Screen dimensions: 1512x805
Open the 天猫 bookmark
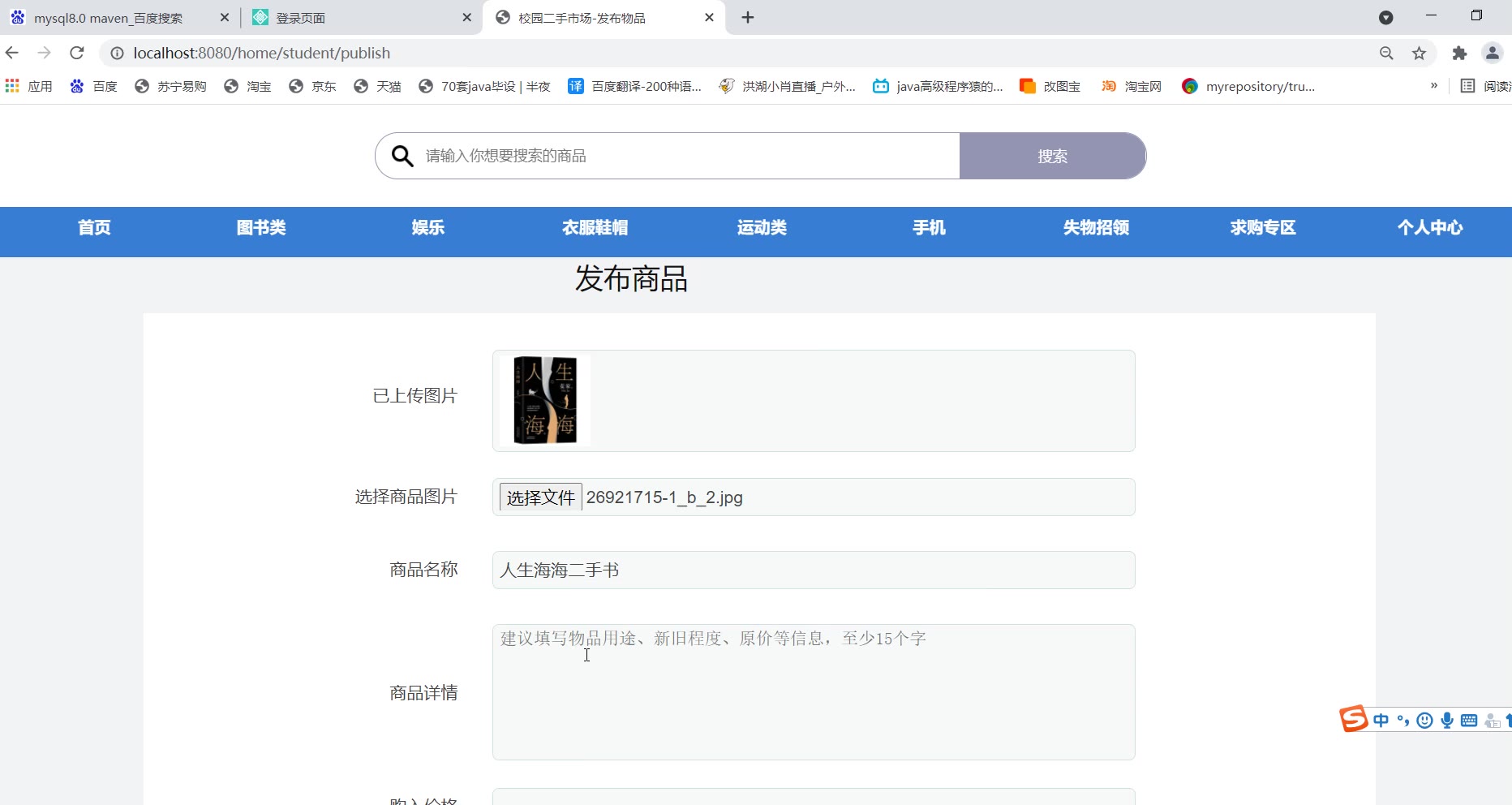(x=377, y=86)
